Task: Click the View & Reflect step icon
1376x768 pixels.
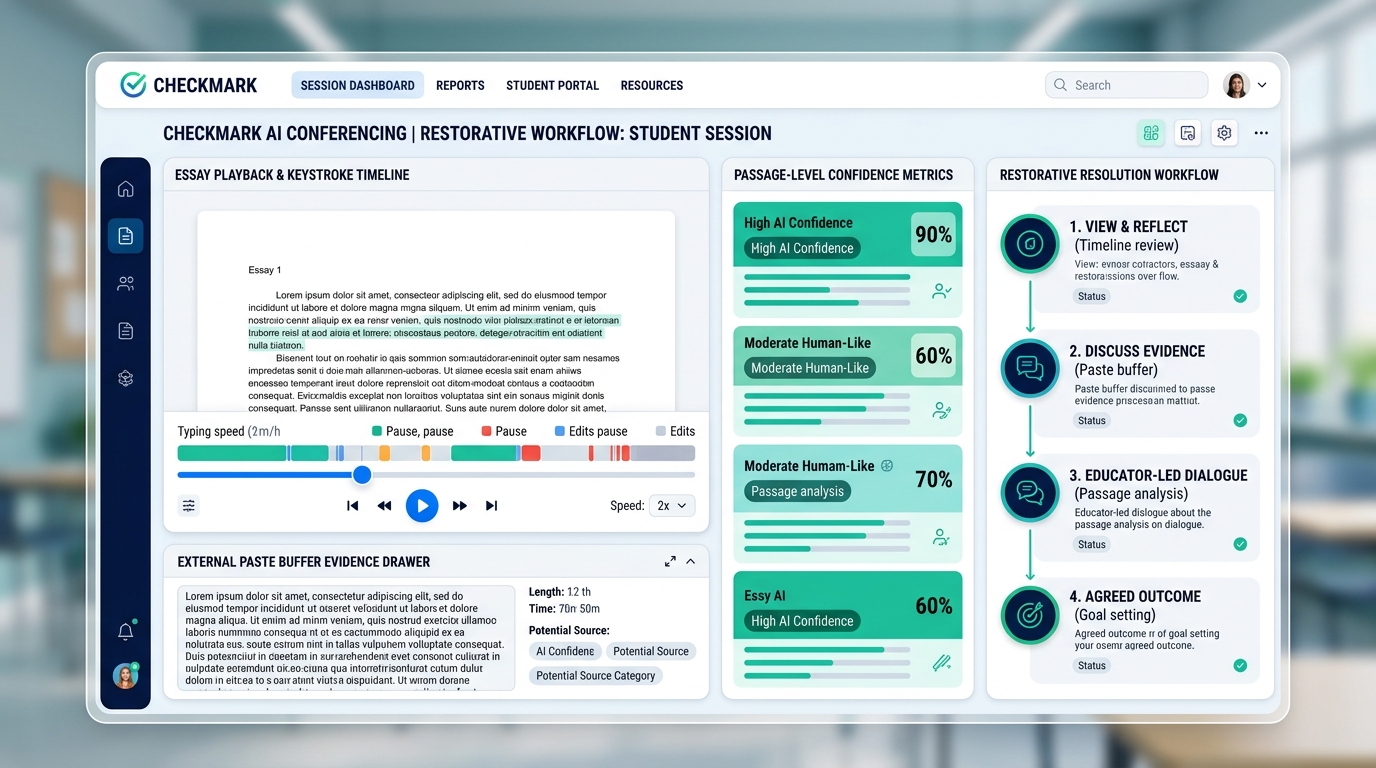Action: [x=1030, y=244]
